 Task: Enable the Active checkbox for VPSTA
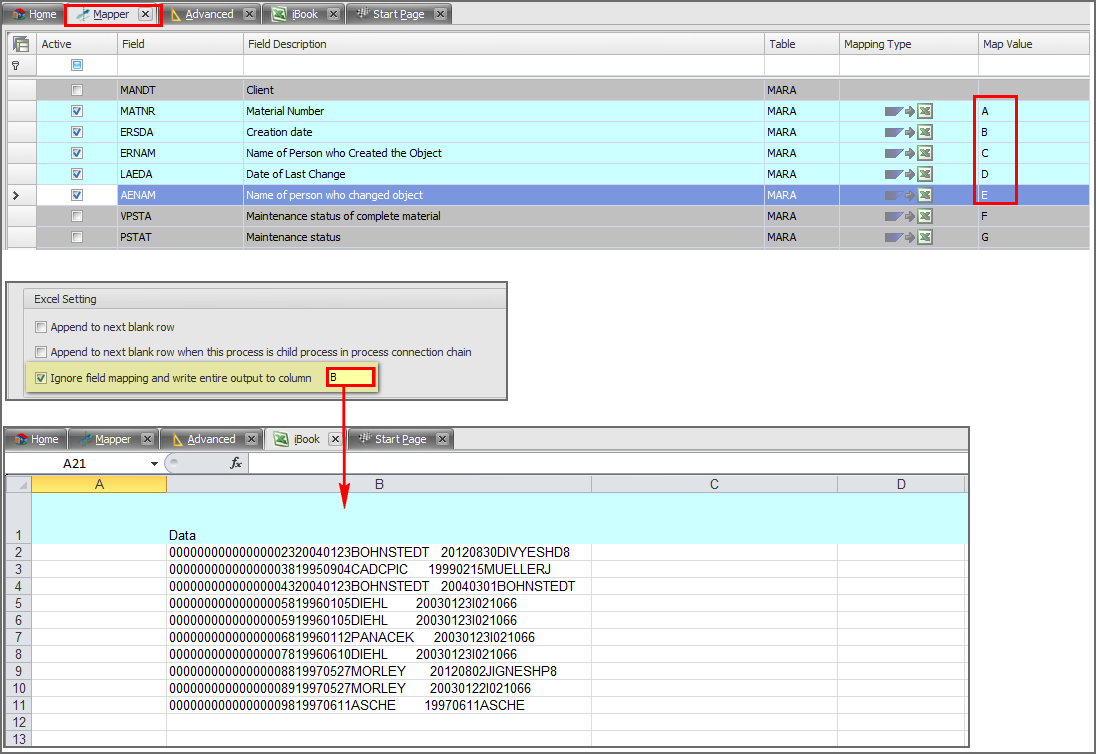tap(77, 216)
